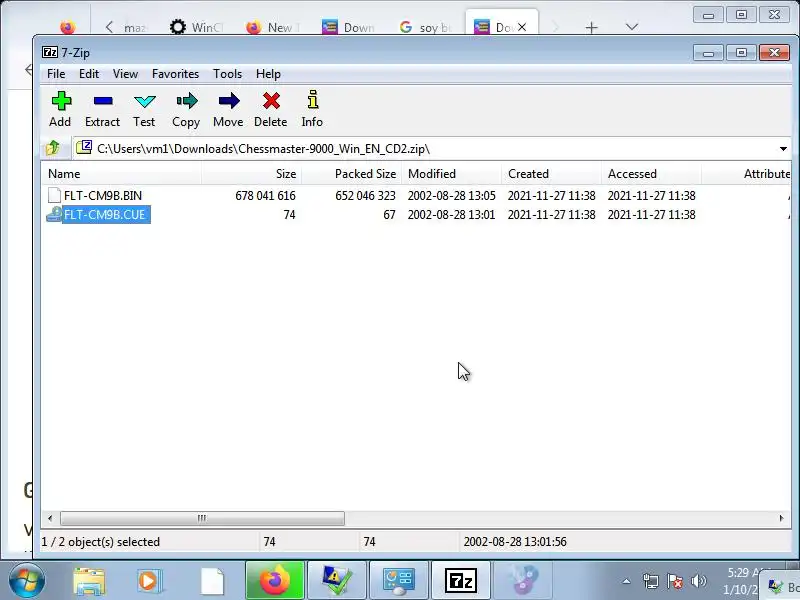
Task: Sort by Packed Size column header
Action: [x=351, y=174]
